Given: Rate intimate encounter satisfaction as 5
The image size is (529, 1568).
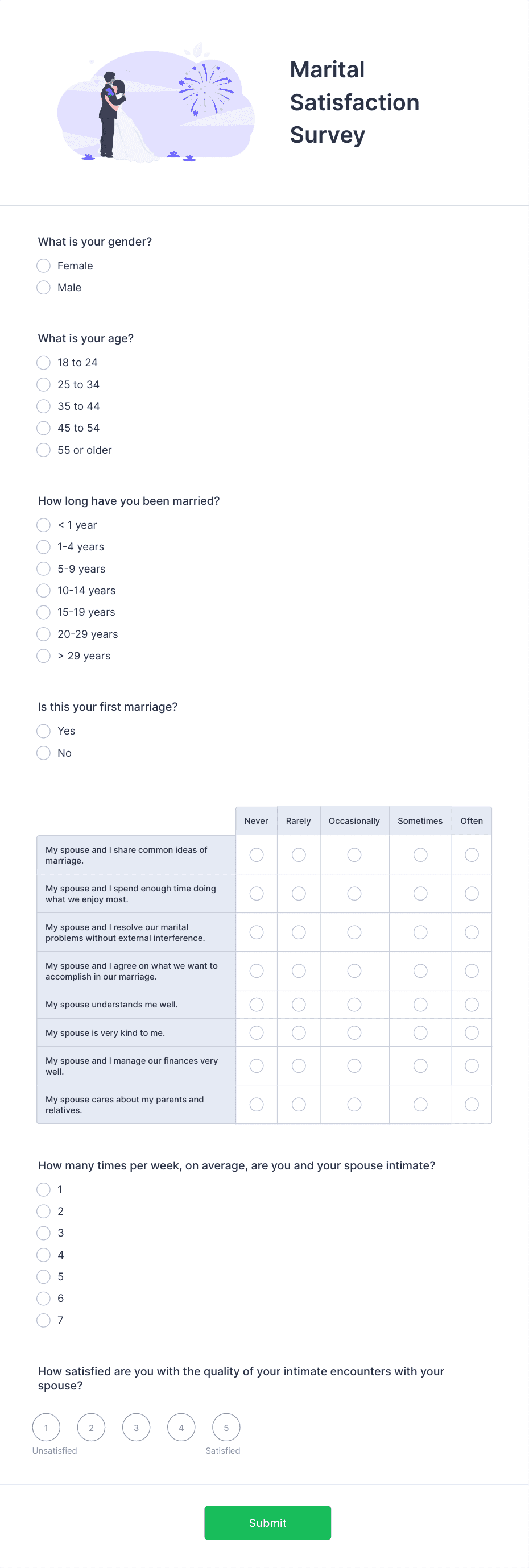Looking at the screenshot, I should point(226,1427).
